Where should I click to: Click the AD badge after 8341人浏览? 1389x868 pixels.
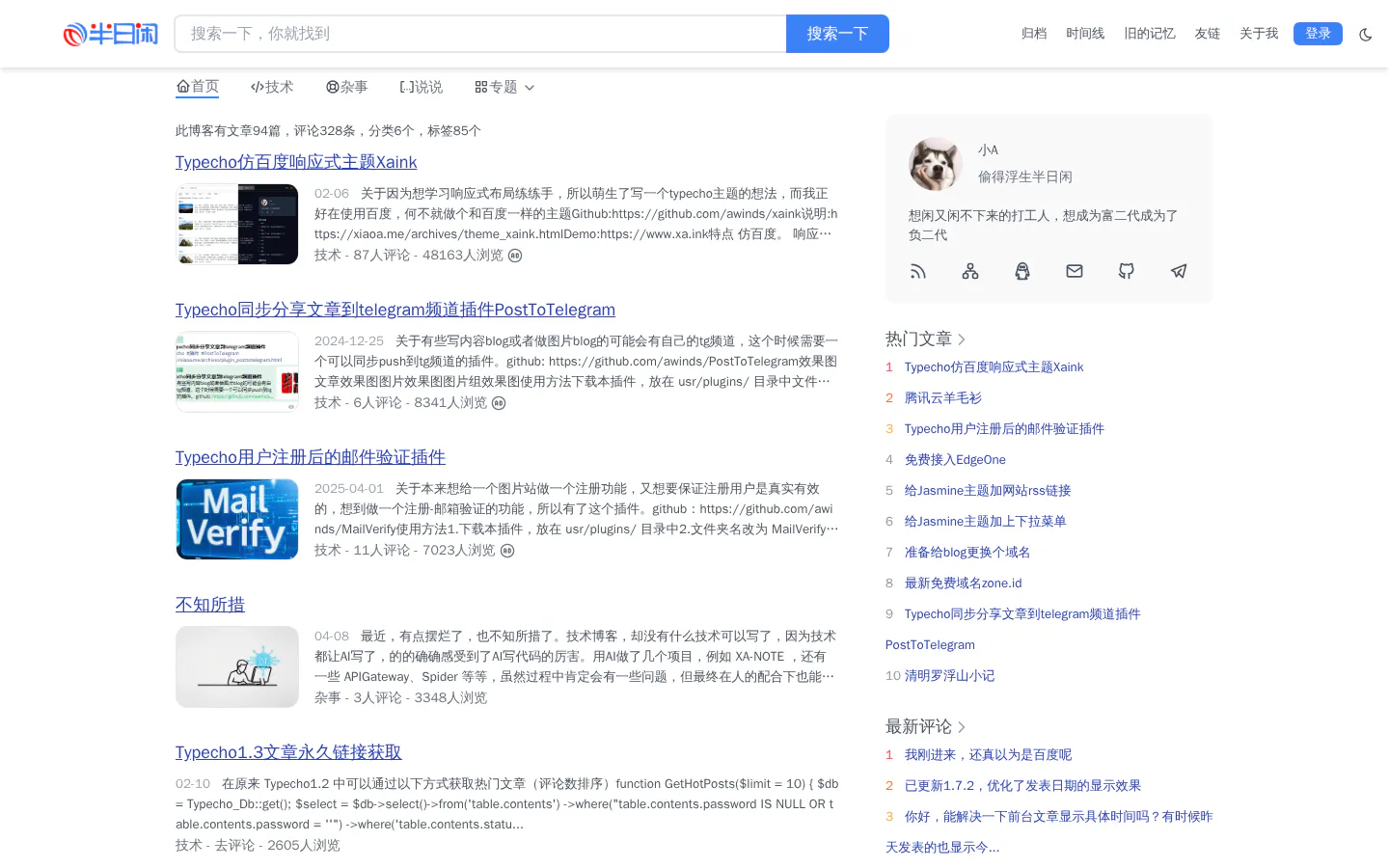(x=499, y=403)
